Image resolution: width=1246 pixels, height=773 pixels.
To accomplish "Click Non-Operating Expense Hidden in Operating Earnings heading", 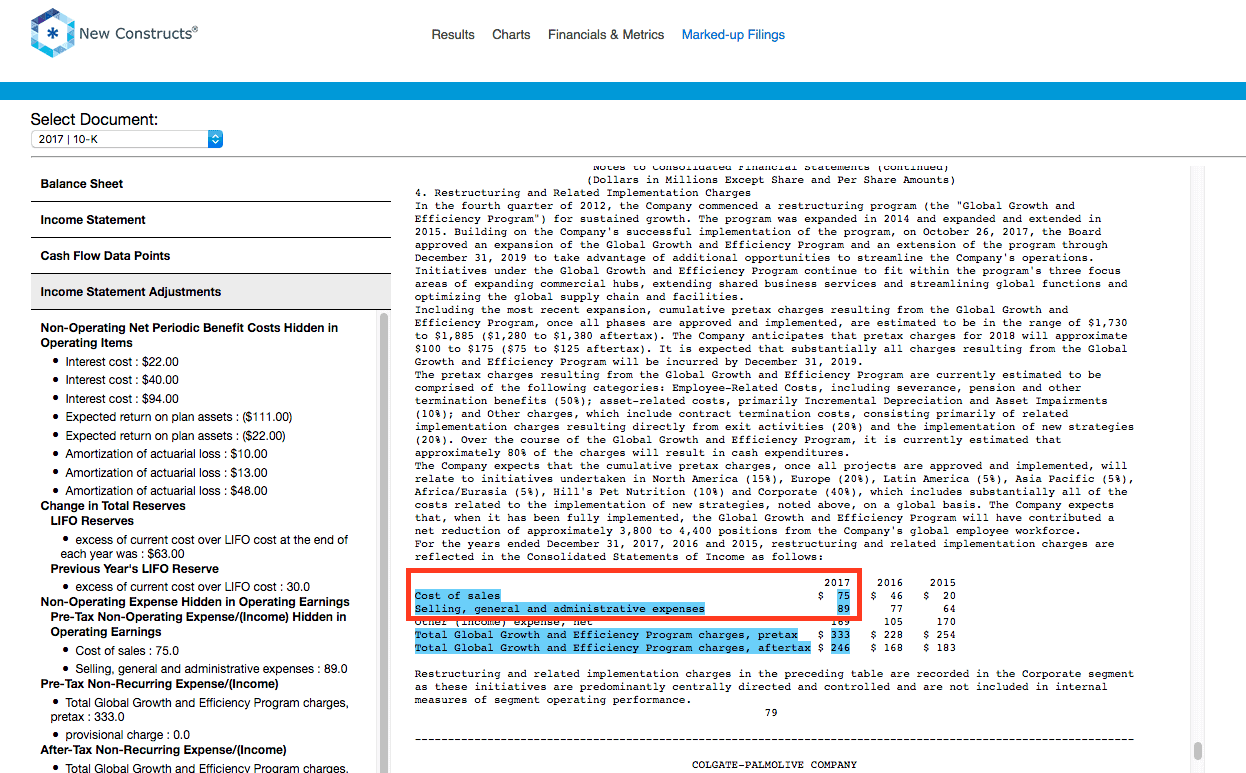I will point(195,602).
